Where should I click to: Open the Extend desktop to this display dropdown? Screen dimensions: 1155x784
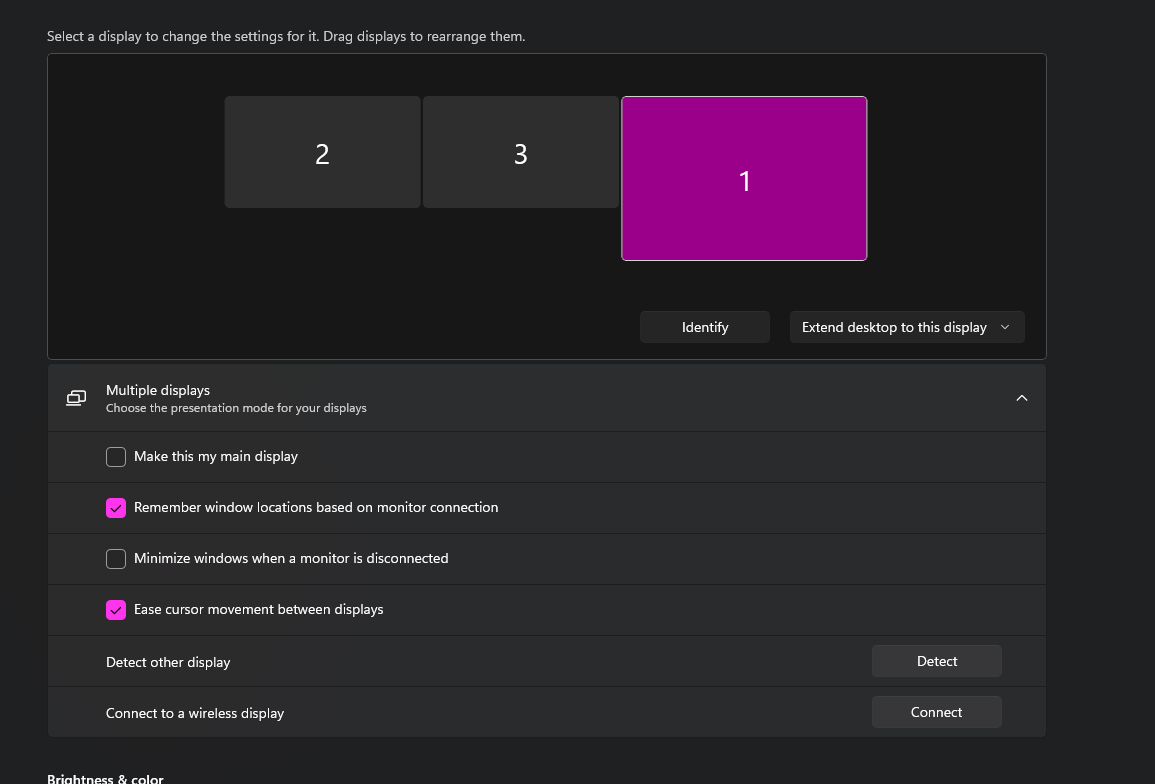click(x=907, y=327)
